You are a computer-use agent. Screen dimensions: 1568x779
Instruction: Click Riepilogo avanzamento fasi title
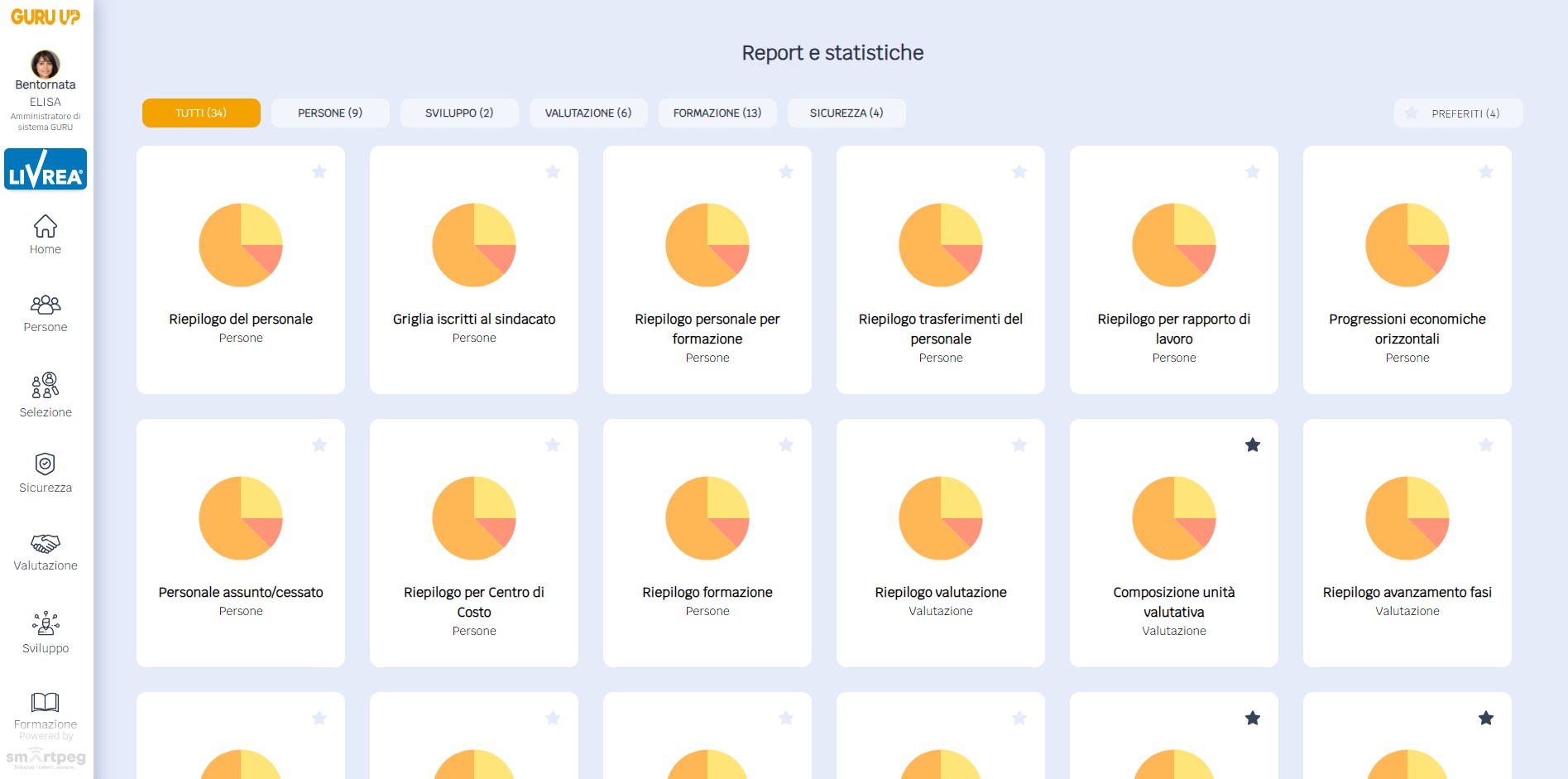[x=1407, y=592]
